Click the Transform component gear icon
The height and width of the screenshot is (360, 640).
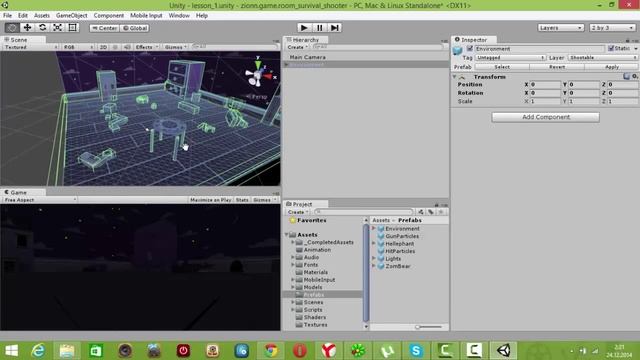tap(635, 76)
